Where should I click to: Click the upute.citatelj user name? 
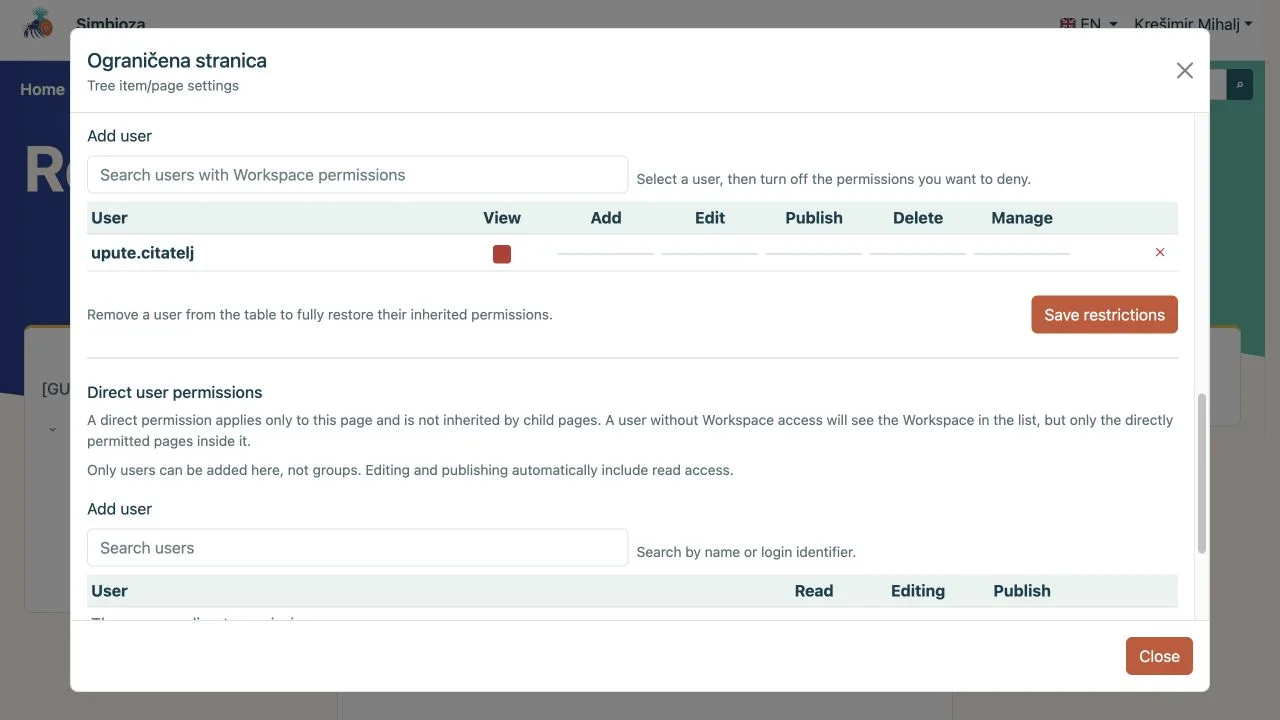tap(142, 253)
